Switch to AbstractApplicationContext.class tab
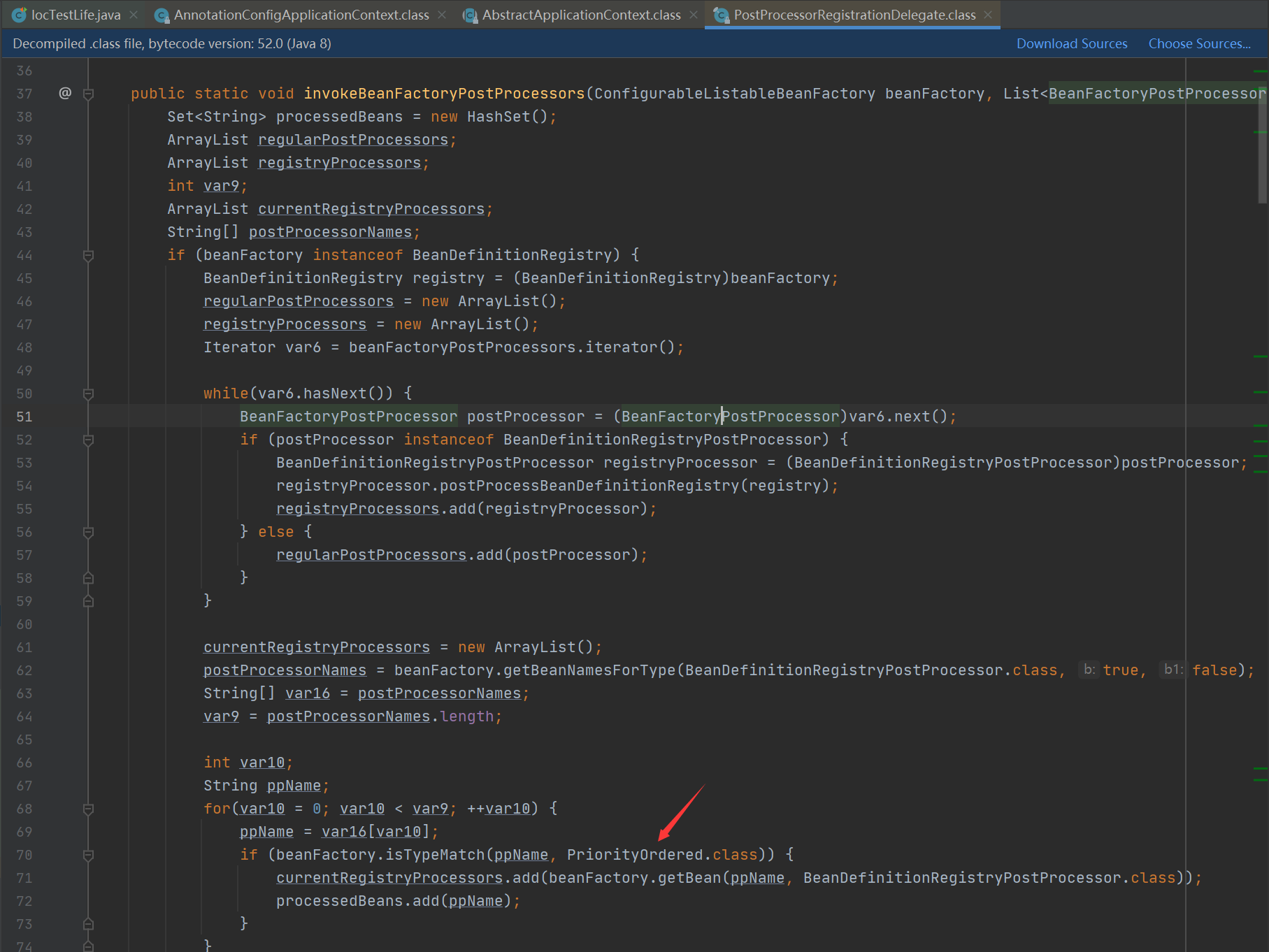1269x952 pixels. (x=581, y=15)
